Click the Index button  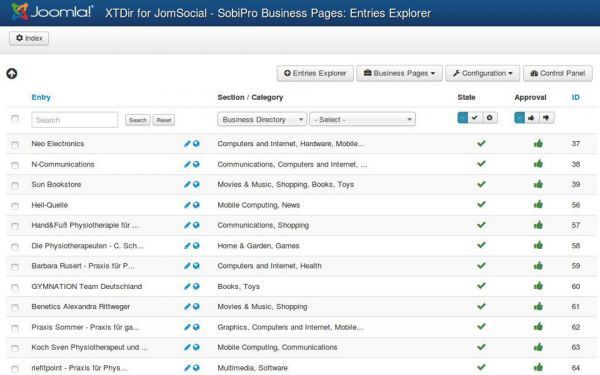point(29,38)
